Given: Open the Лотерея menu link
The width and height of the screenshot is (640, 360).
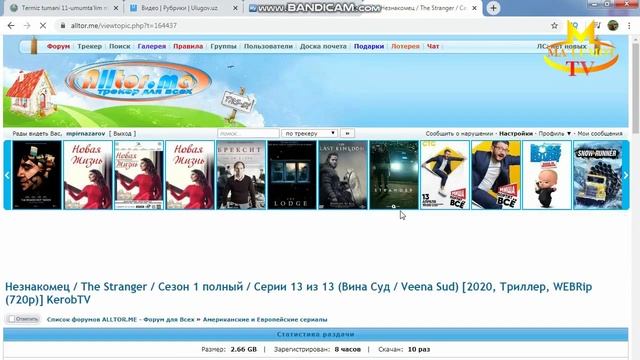Looking at the screenshot, I should click(405, 46).
